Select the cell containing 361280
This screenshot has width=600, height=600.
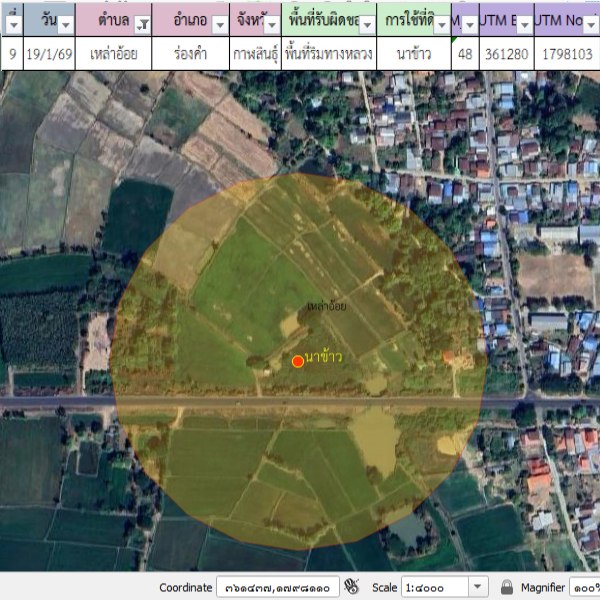coord(506,54)
